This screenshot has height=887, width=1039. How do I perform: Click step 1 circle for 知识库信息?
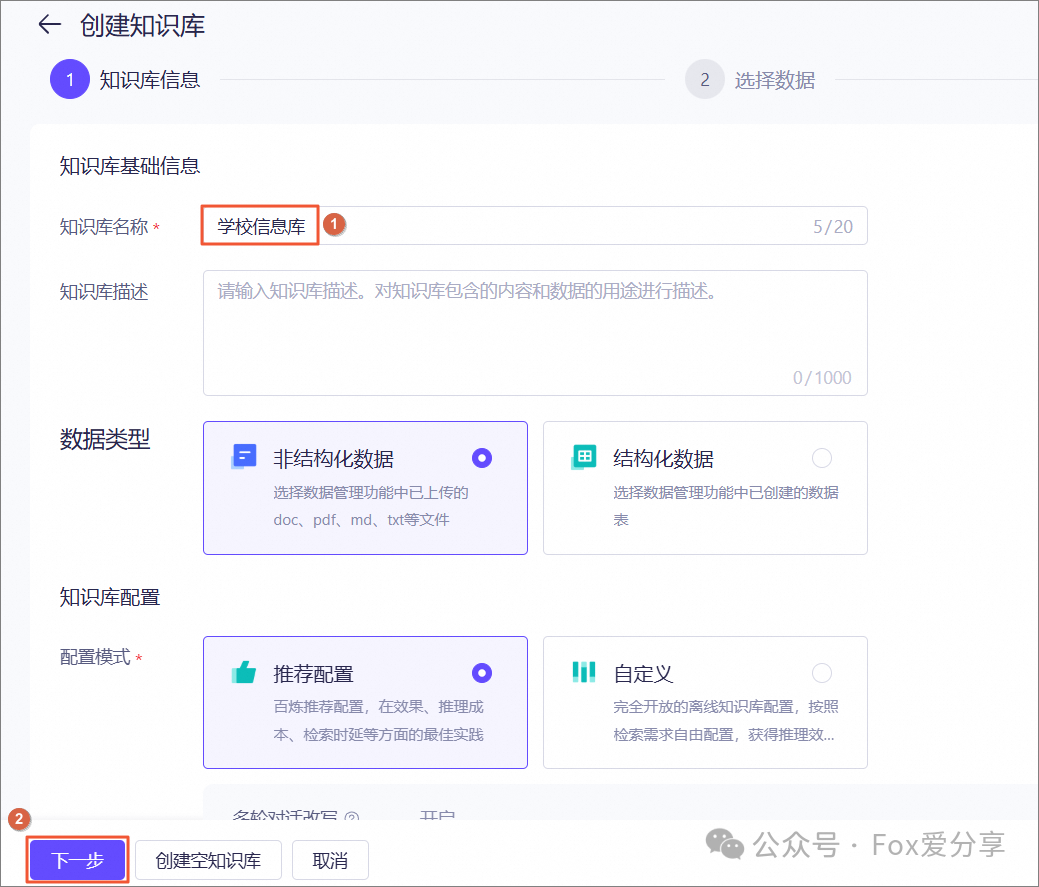pyautogui.click(x=70, y=79)
